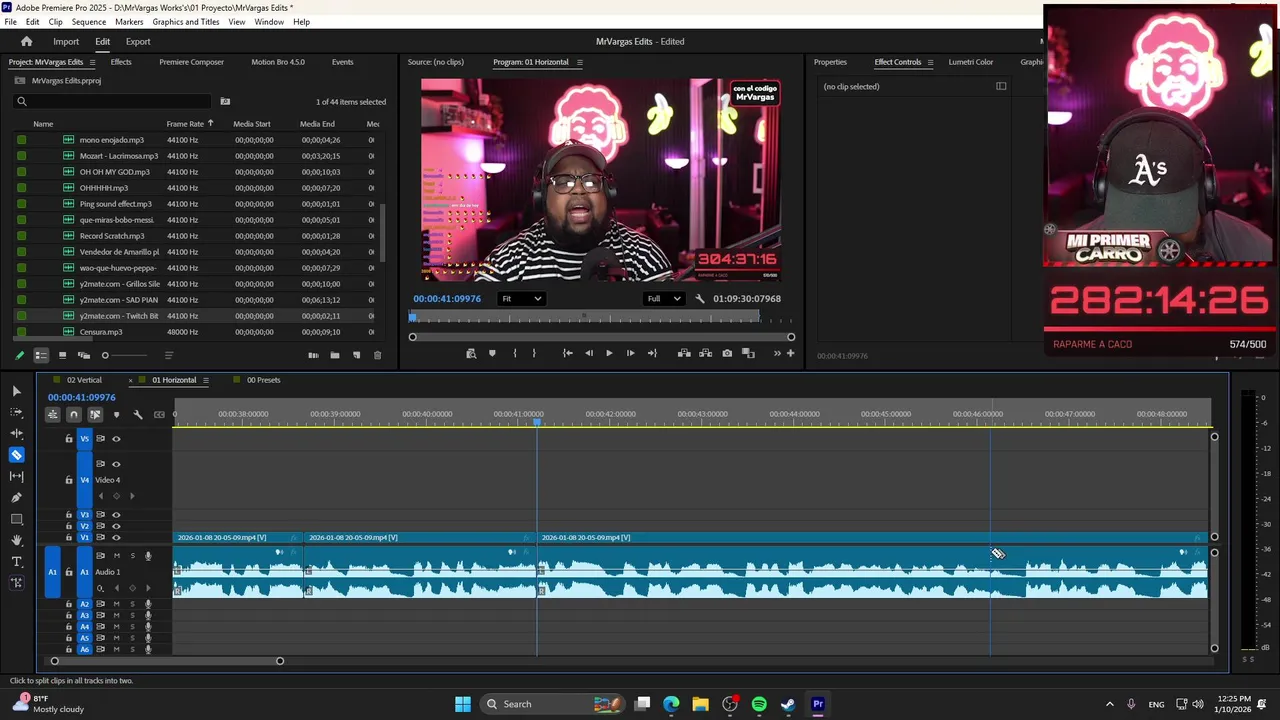
Task: Open Spotify from Windows taskbar
Action: [759, 704]
